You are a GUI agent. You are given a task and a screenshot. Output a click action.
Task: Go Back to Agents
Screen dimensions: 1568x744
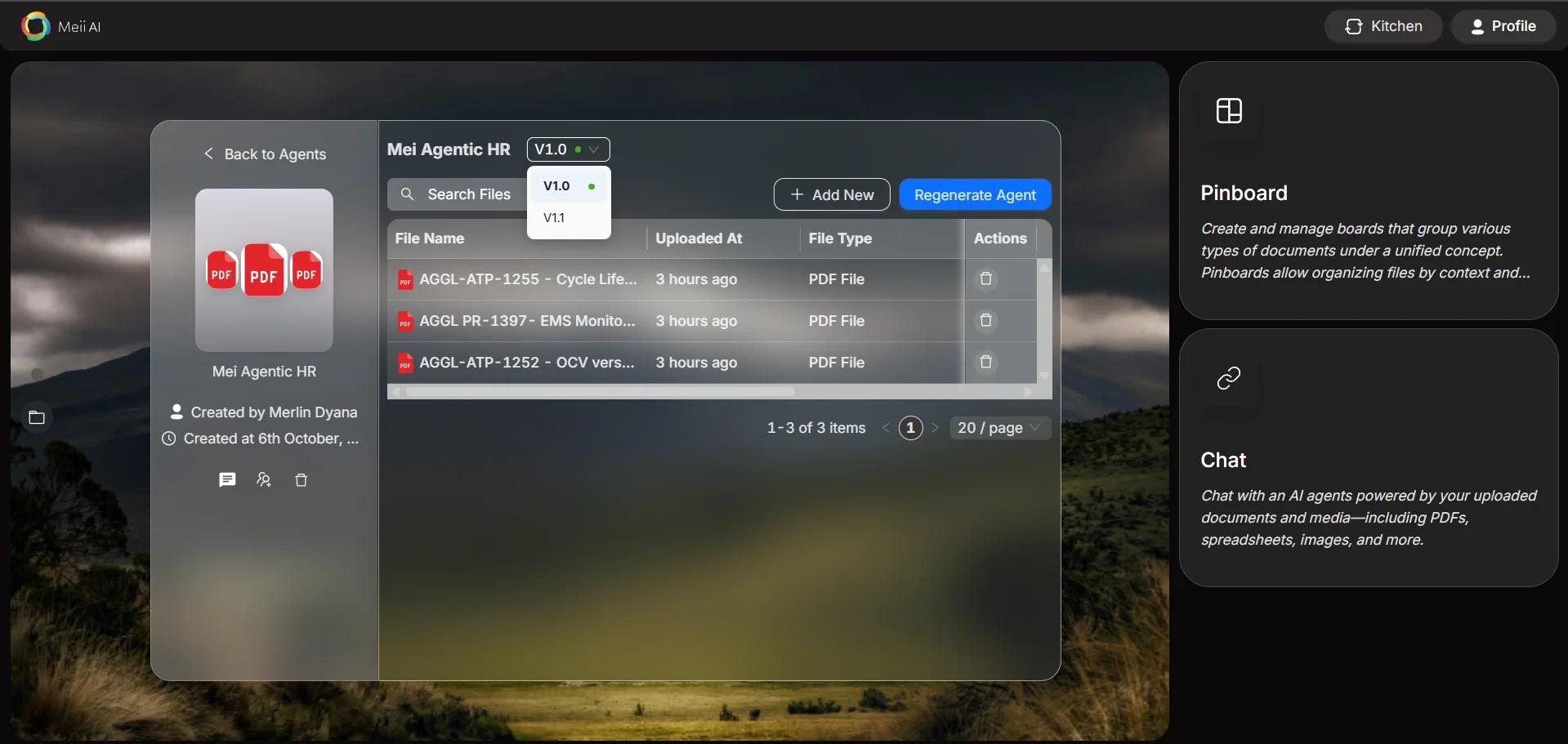coord(266,154)
